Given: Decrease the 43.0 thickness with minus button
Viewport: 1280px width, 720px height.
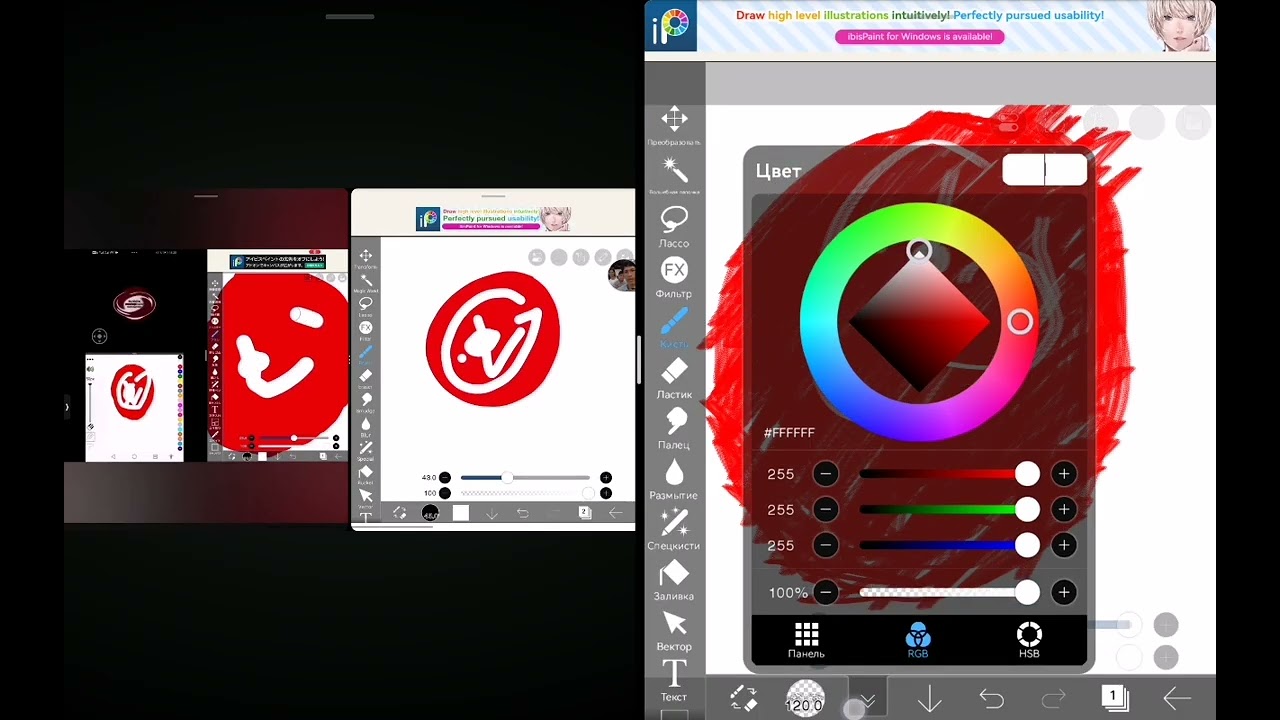Looking at the screenshot, I should pyautogui.click(x=445, y=478).
